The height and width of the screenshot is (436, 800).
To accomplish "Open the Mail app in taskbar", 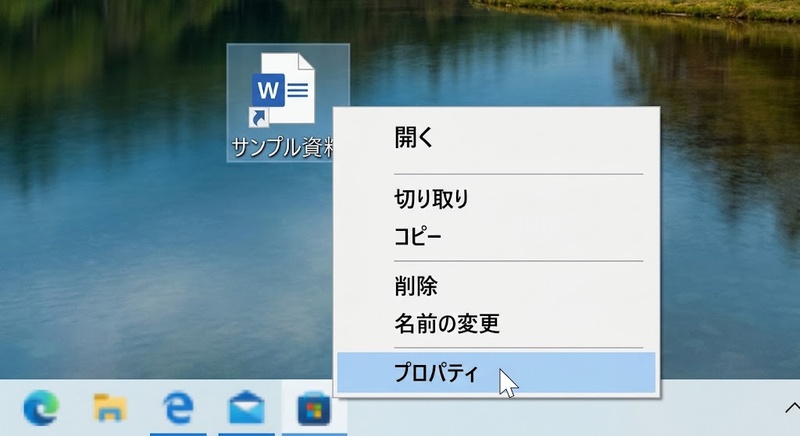I will click(x=246, y=407).
